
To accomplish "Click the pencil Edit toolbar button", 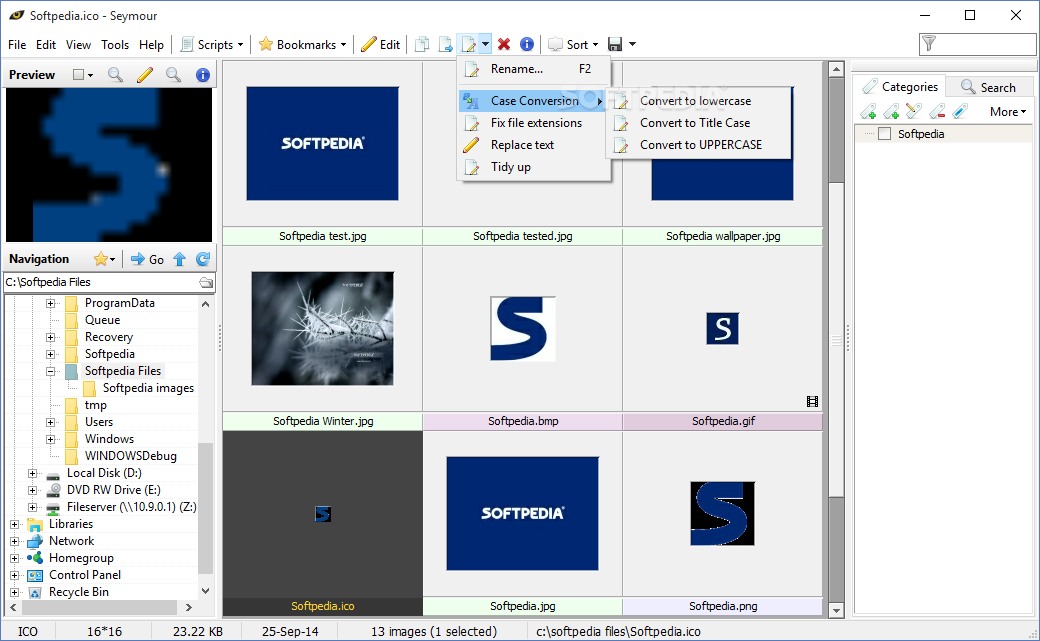I will 381,44.
